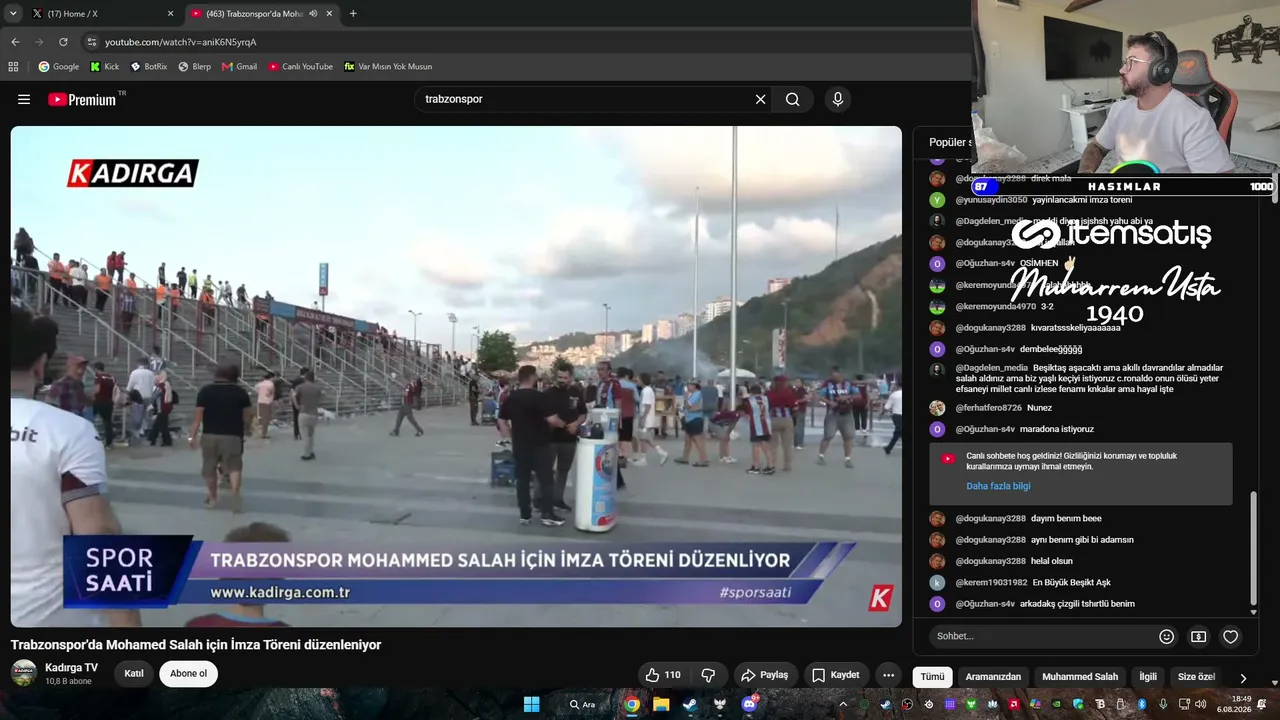Save video using Kaydet button

pyautogui.click(x=836, y=675)
